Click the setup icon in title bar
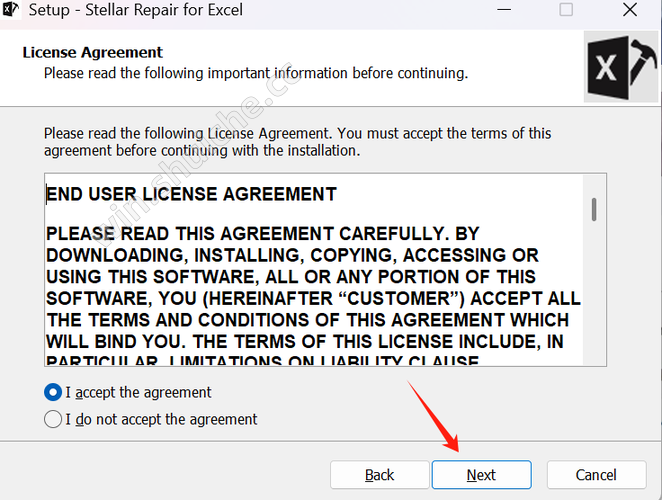Image resolution: width=662 pixels, height=500 pixels. tap(10, 9)
